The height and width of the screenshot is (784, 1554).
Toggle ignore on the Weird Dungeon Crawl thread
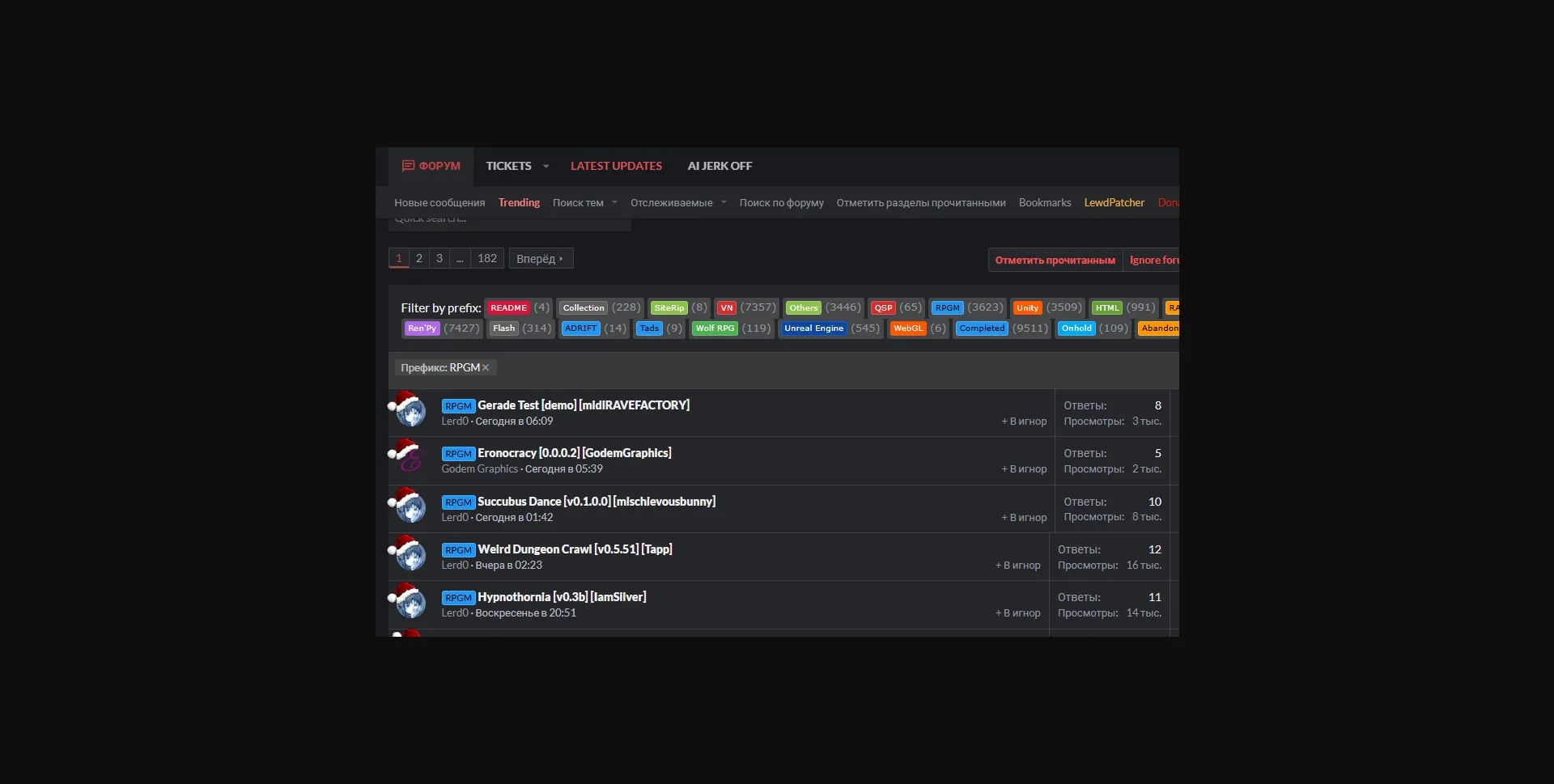(1018, 566)
